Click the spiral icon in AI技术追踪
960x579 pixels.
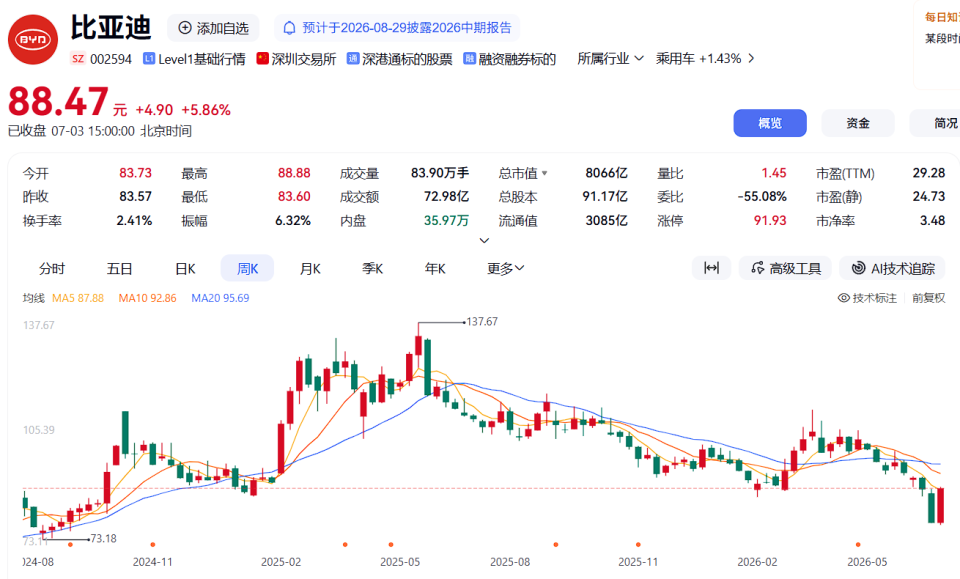click(x=859, y=268)
